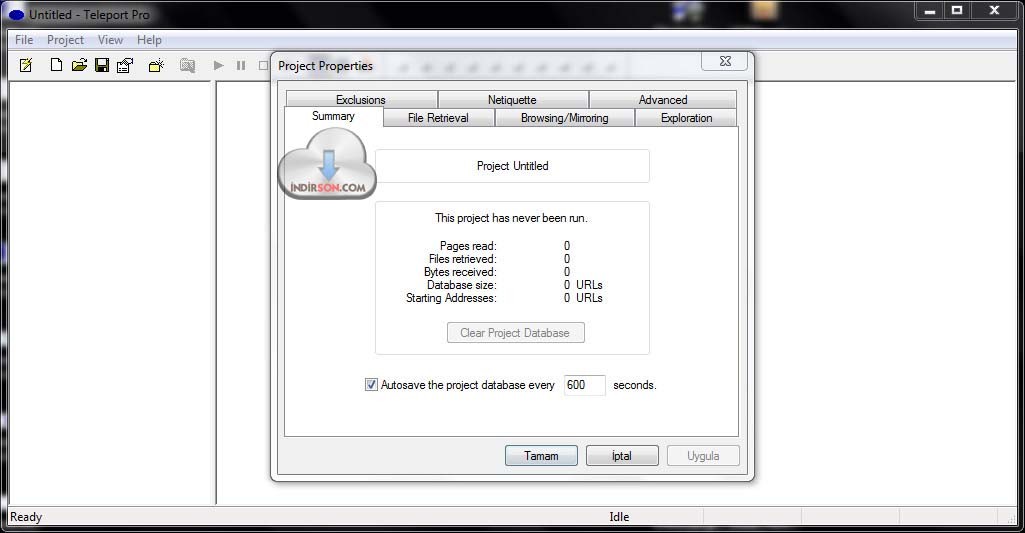1025x533 pixels.
Task: Save the project using the floppy disk icon
Action: tap(102, 65)
